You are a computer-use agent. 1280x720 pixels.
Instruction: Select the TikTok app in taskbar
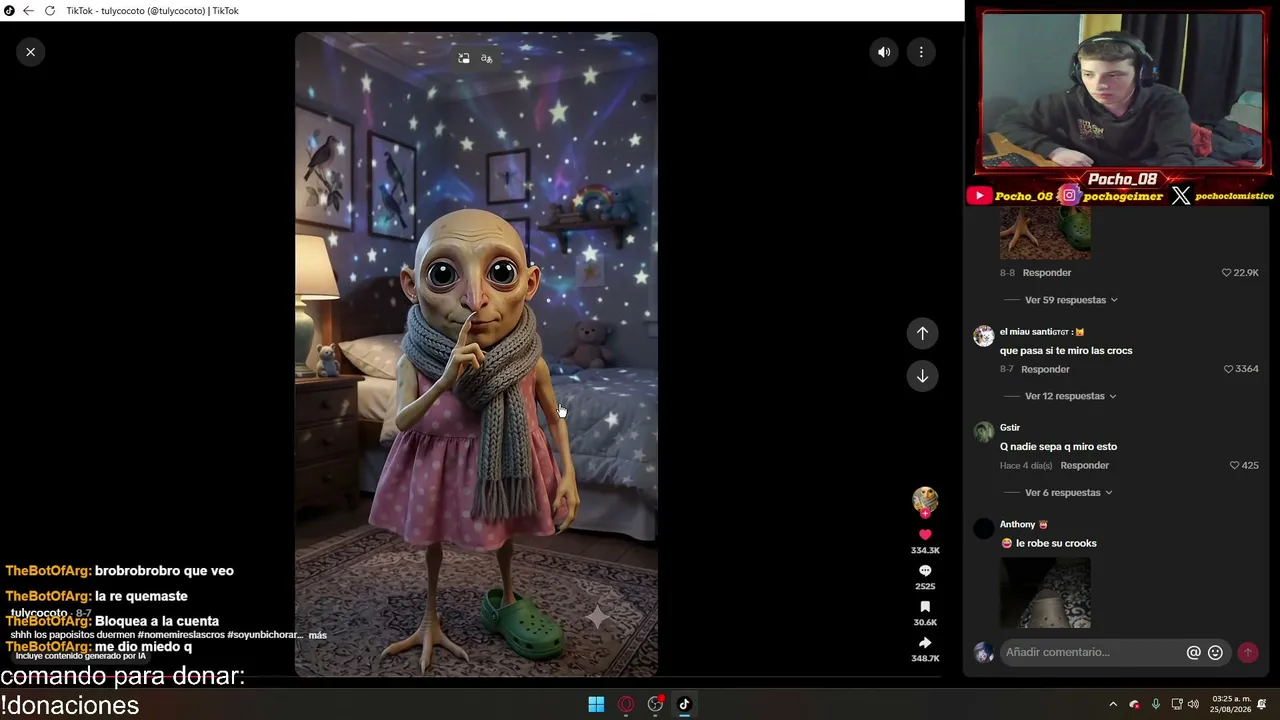pyautogui.click(x=685, y=704)
